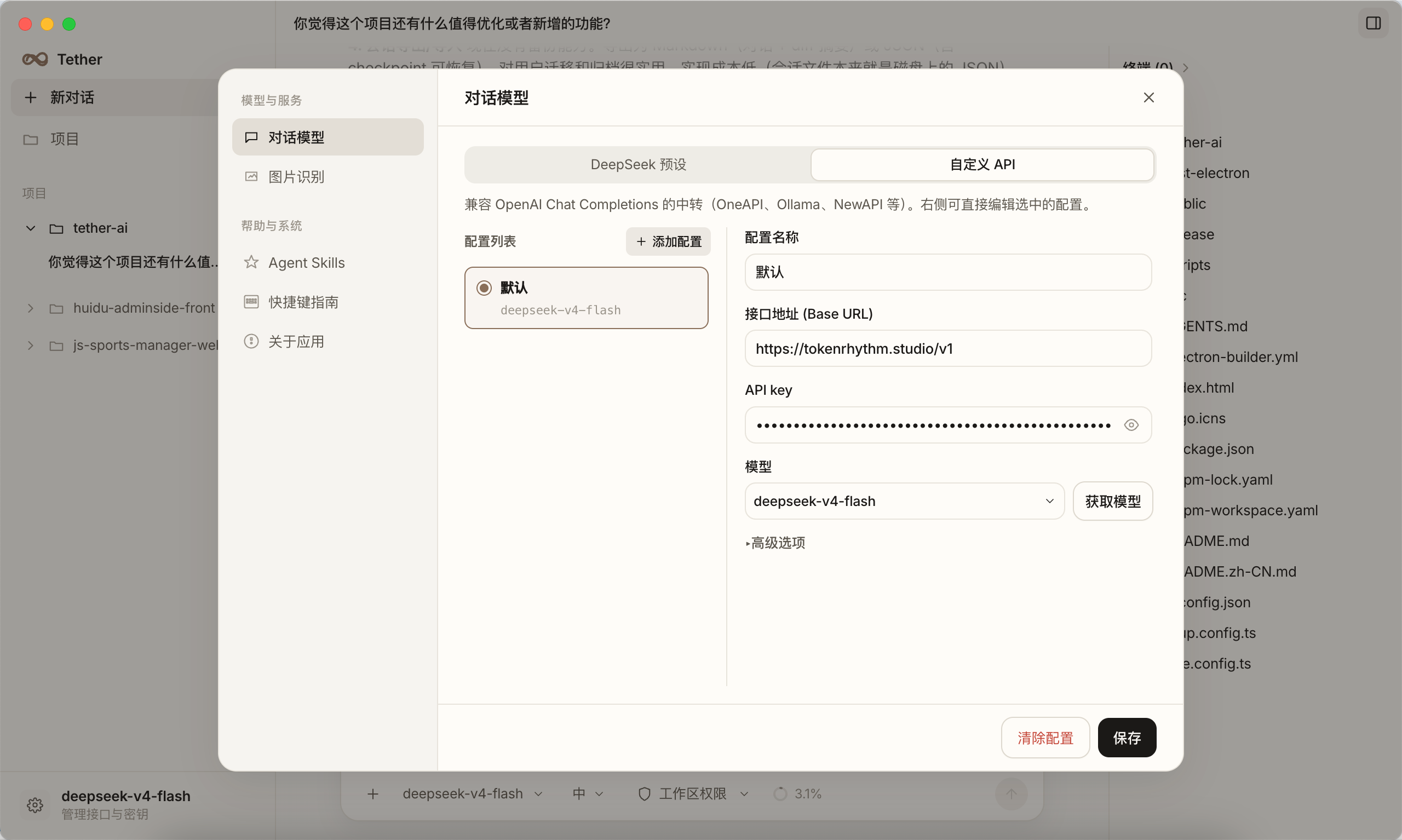Click the 3.1% context usage indicator
The image size is (1402, 840).
pos(797,794)
